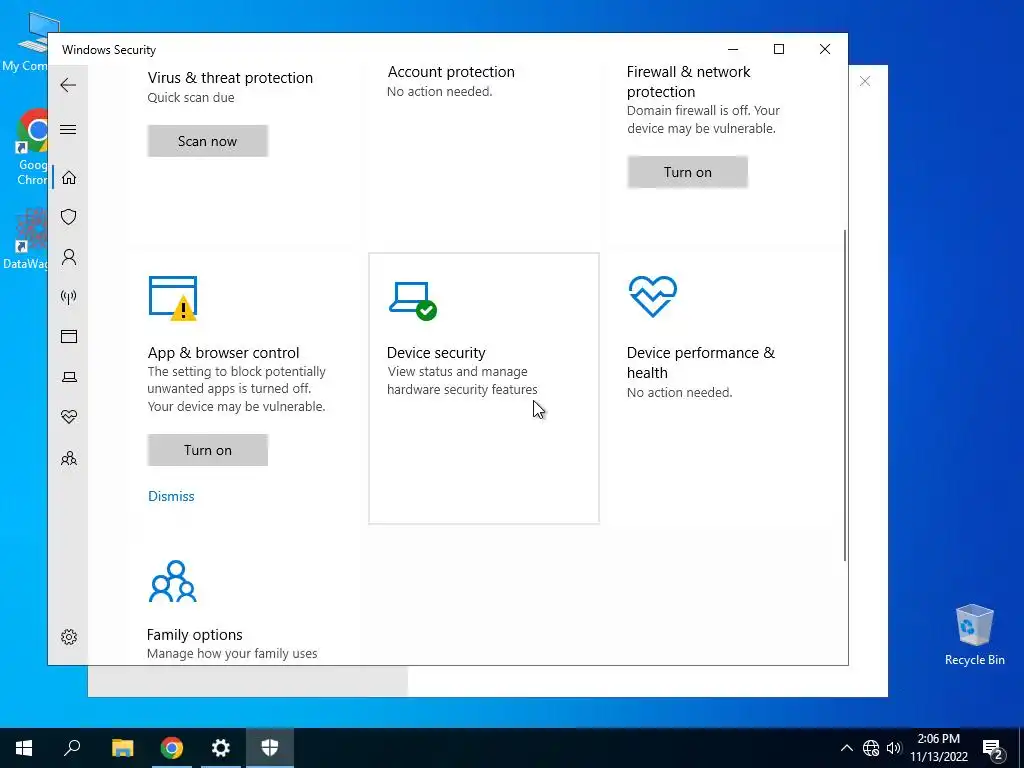Open Device performance & health heading
Viewport: 1024px width, 768px height.
701,362
